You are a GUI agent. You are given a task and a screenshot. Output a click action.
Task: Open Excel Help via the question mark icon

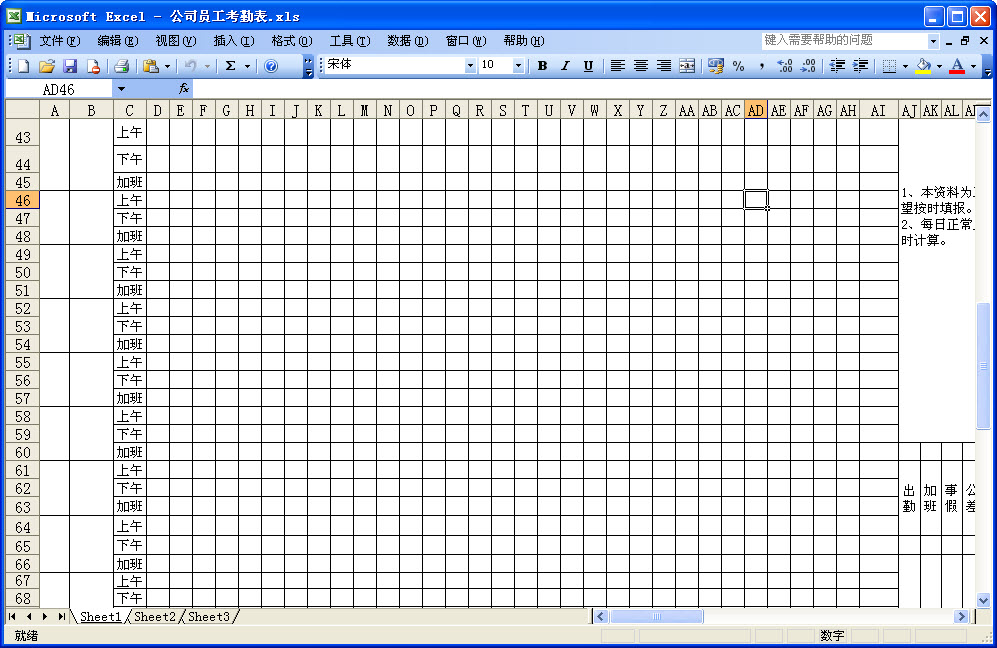coord(271,65)
